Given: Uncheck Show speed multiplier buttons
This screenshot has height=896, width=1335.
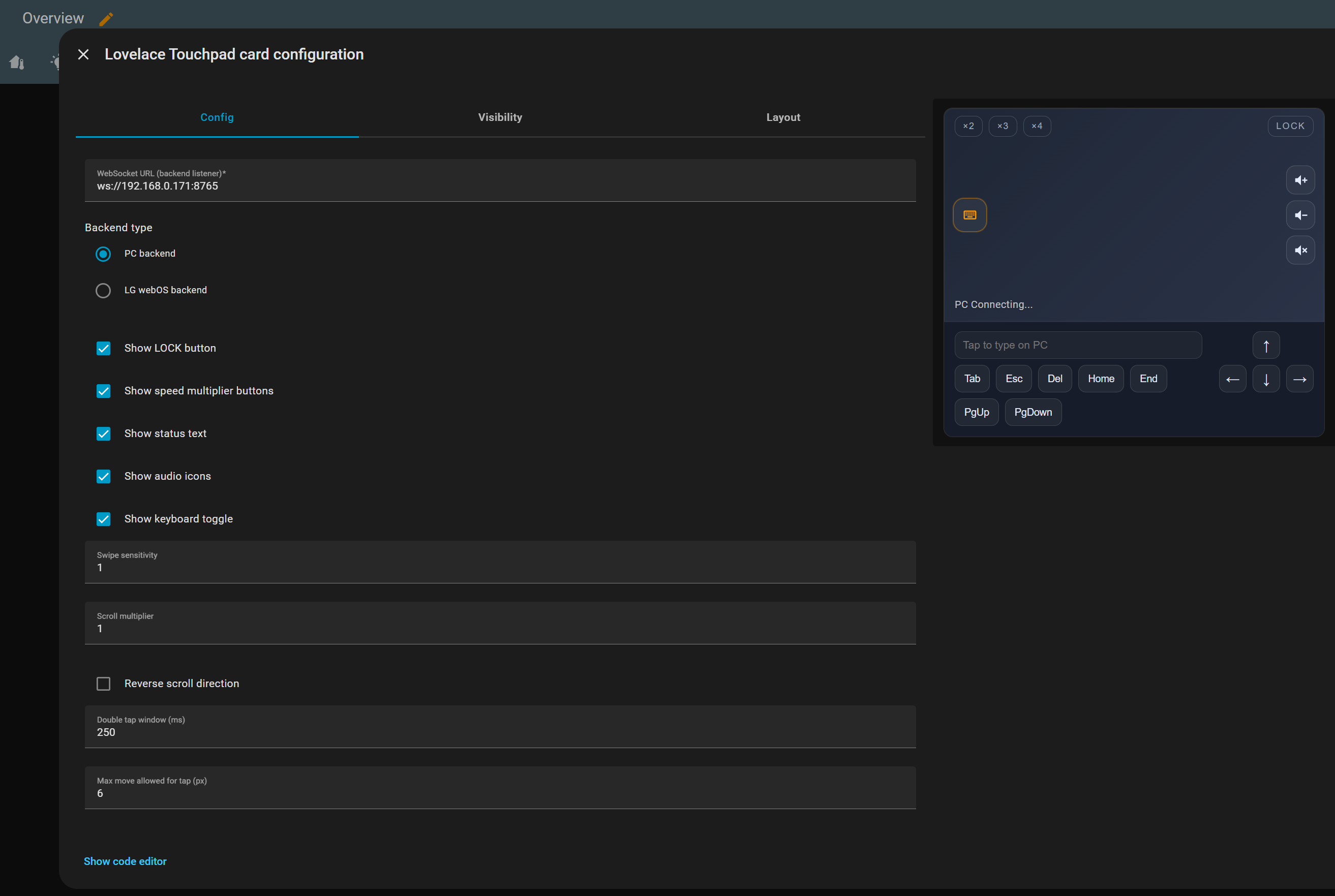Looking at the screenshot, I should coord(103,391).
